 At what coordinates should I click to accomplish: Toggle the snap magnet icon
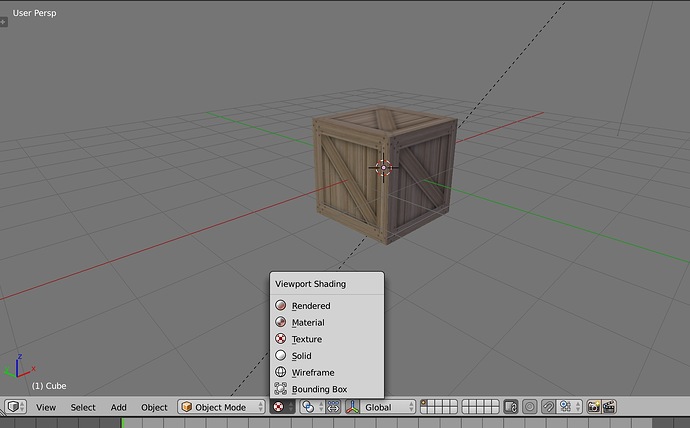pos(548,407)
